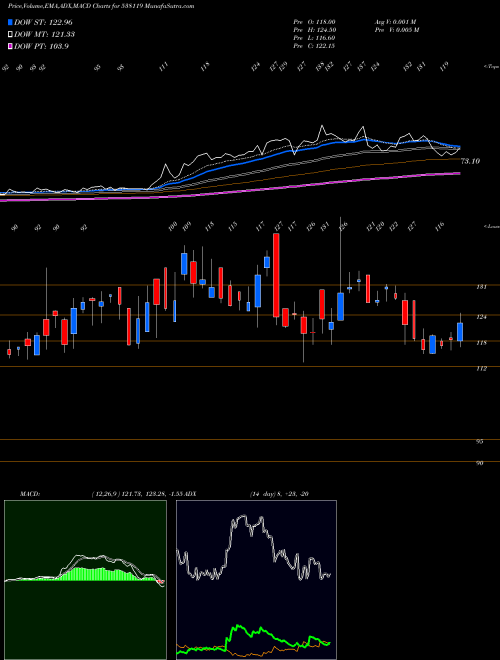
Task: Click the 124 price level label
Action: pyautogui.click(x=481, y=317)
